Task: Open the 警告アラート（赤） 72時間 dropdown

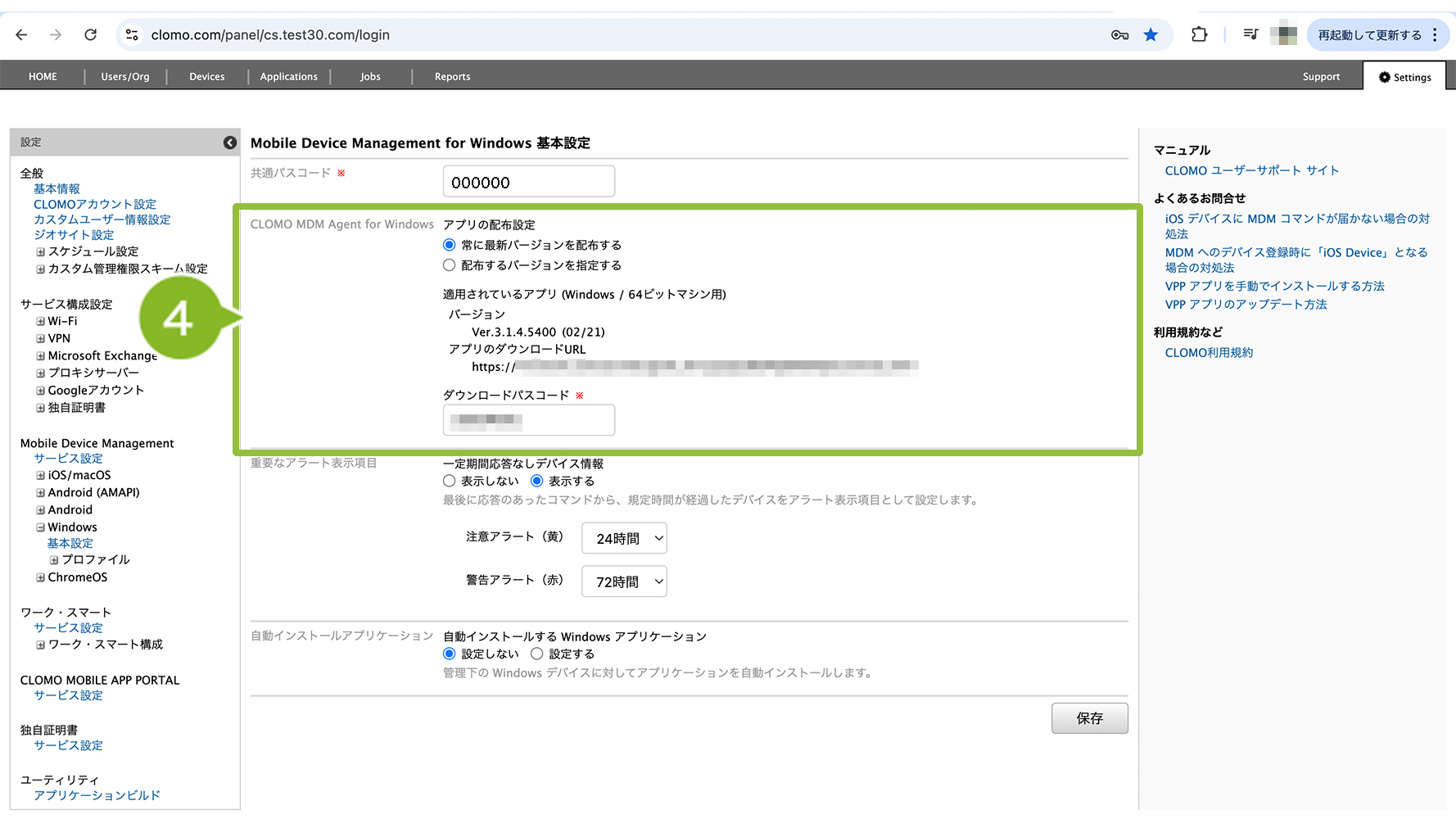Action: (624, 582)
